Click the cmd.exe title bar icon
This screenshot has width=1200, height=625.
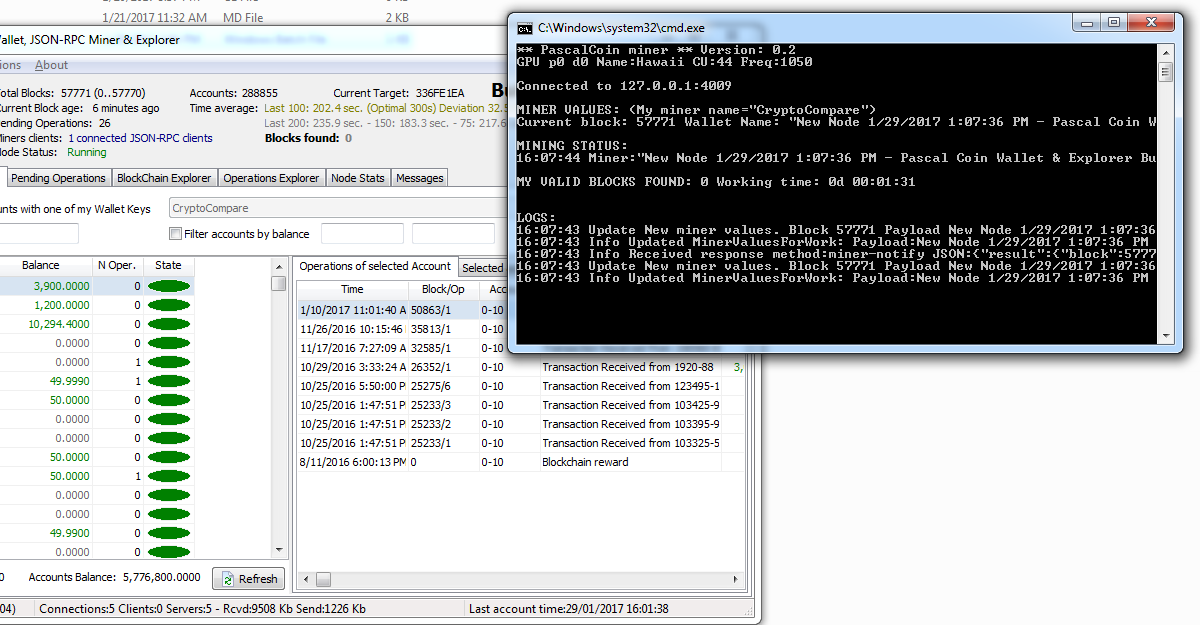pos(525,29)
